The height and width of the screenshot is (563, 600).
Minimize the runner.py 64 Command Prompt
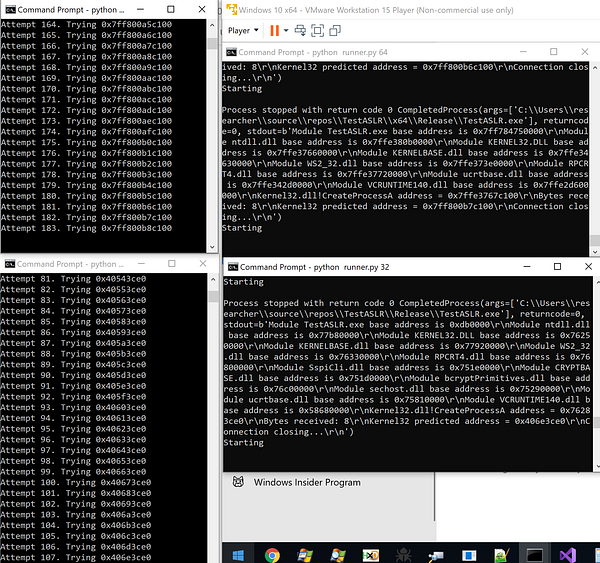pyautogui.click(x=523, y=52)
